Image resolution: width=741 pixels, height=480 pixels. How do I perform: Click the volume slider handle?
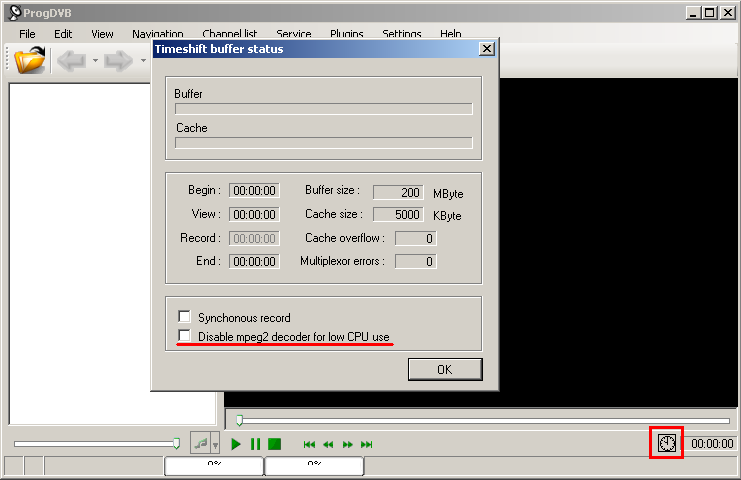click(176, 442)
